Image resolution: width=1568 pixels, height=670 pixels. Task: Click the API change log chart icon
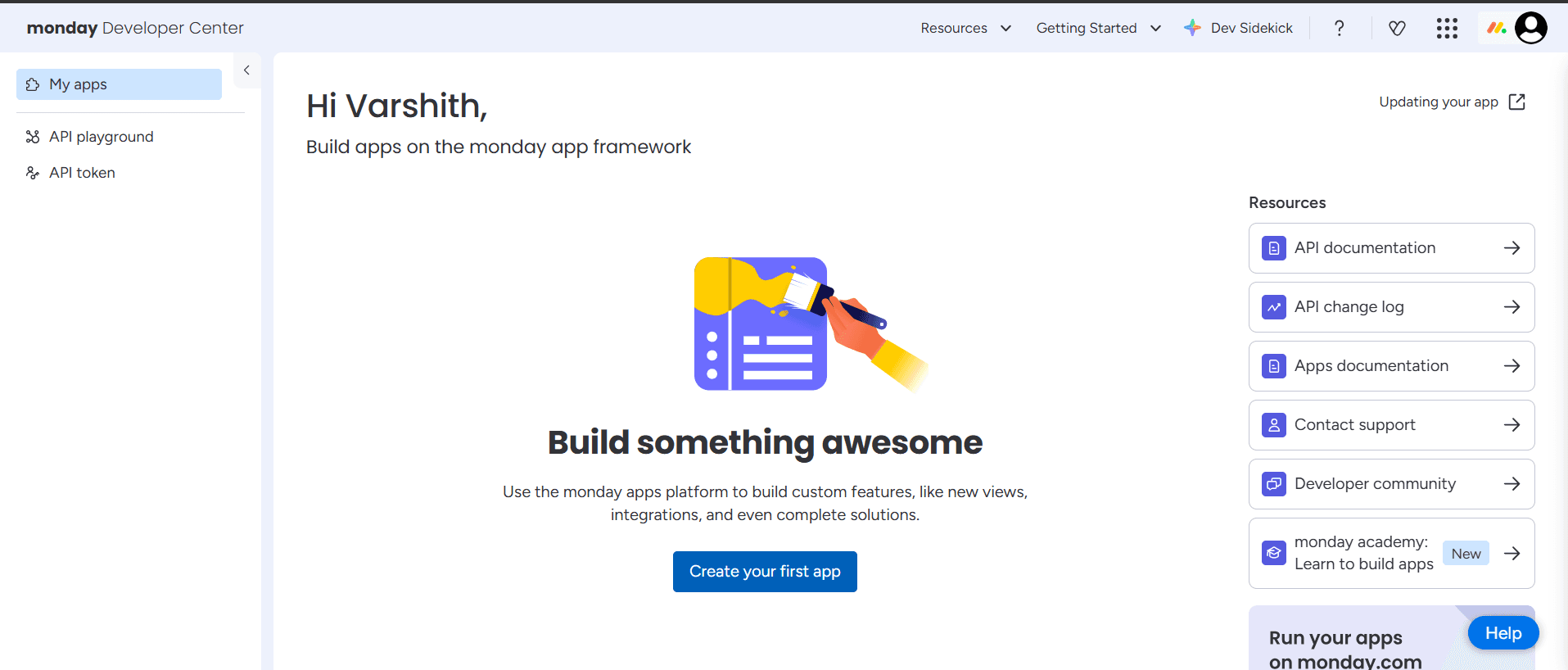tap(1274, 307)
